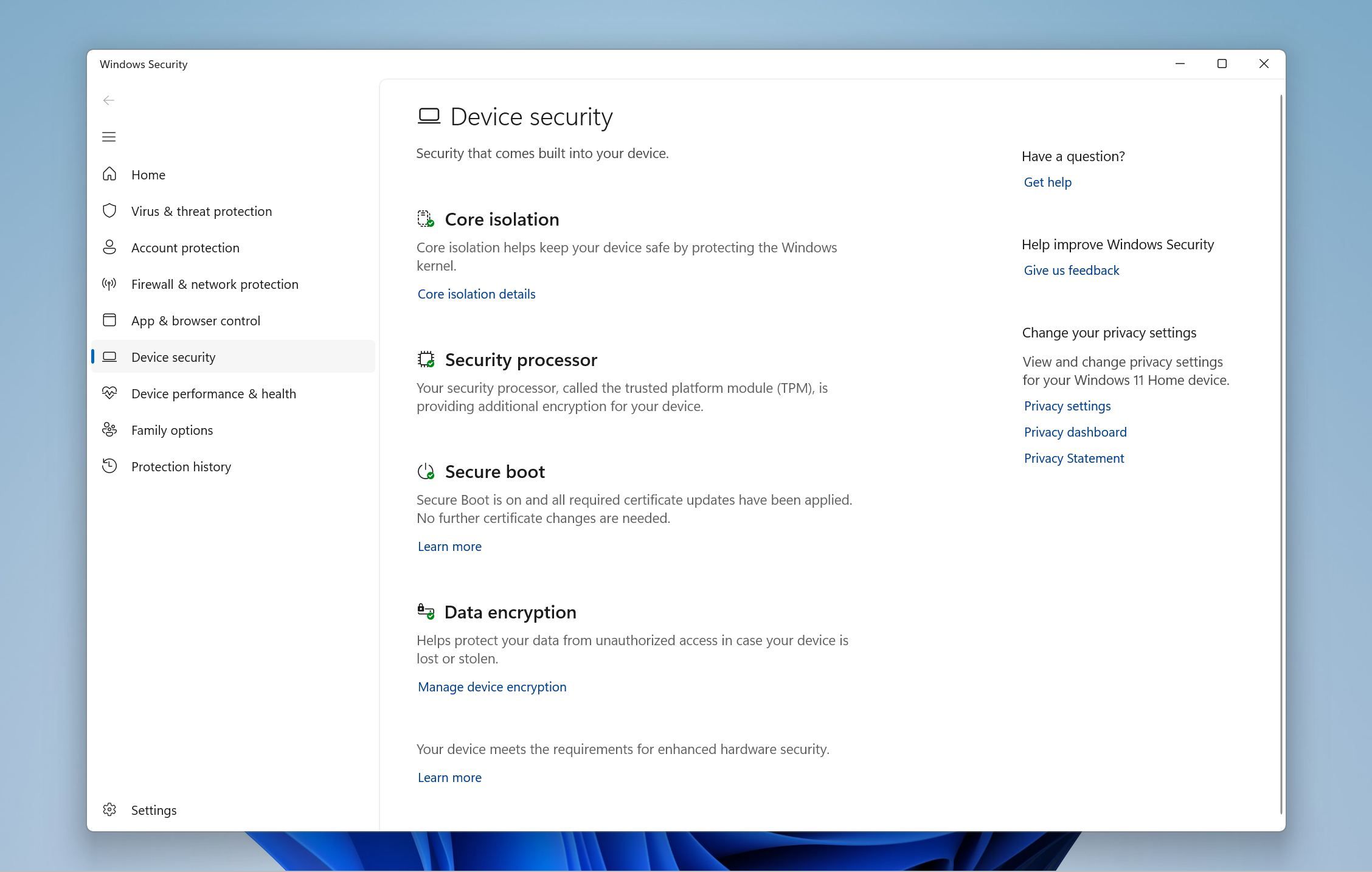Click the Core isolation heading
The image size is (1372, 872).
point(502,219)
